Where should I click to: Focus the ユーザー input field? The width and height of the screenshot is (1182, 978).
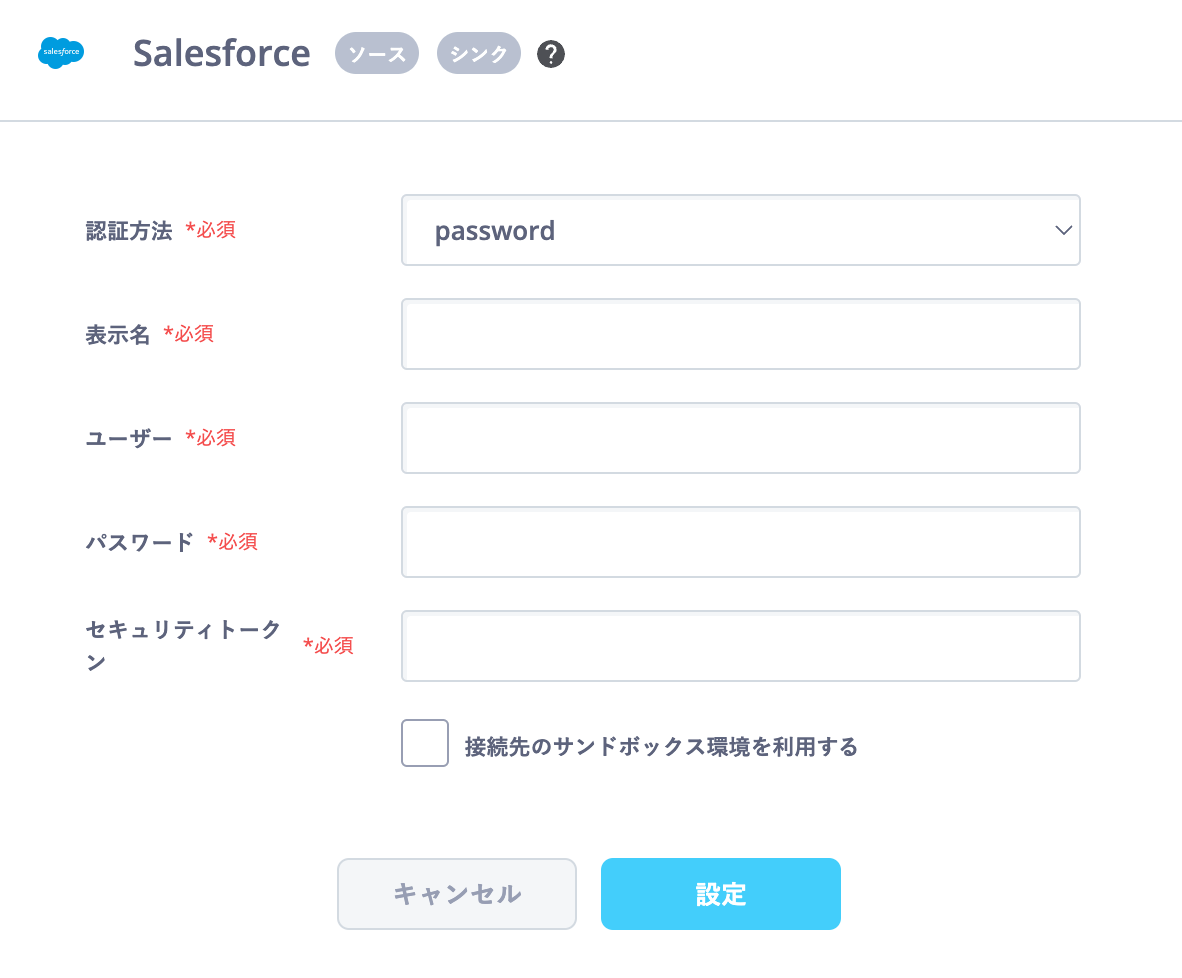click(740, 438)
